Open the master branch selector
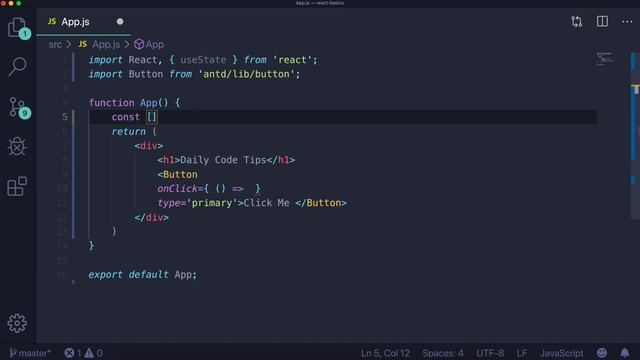The width and height of the screenshot is (640, 360). pos(30,353)
